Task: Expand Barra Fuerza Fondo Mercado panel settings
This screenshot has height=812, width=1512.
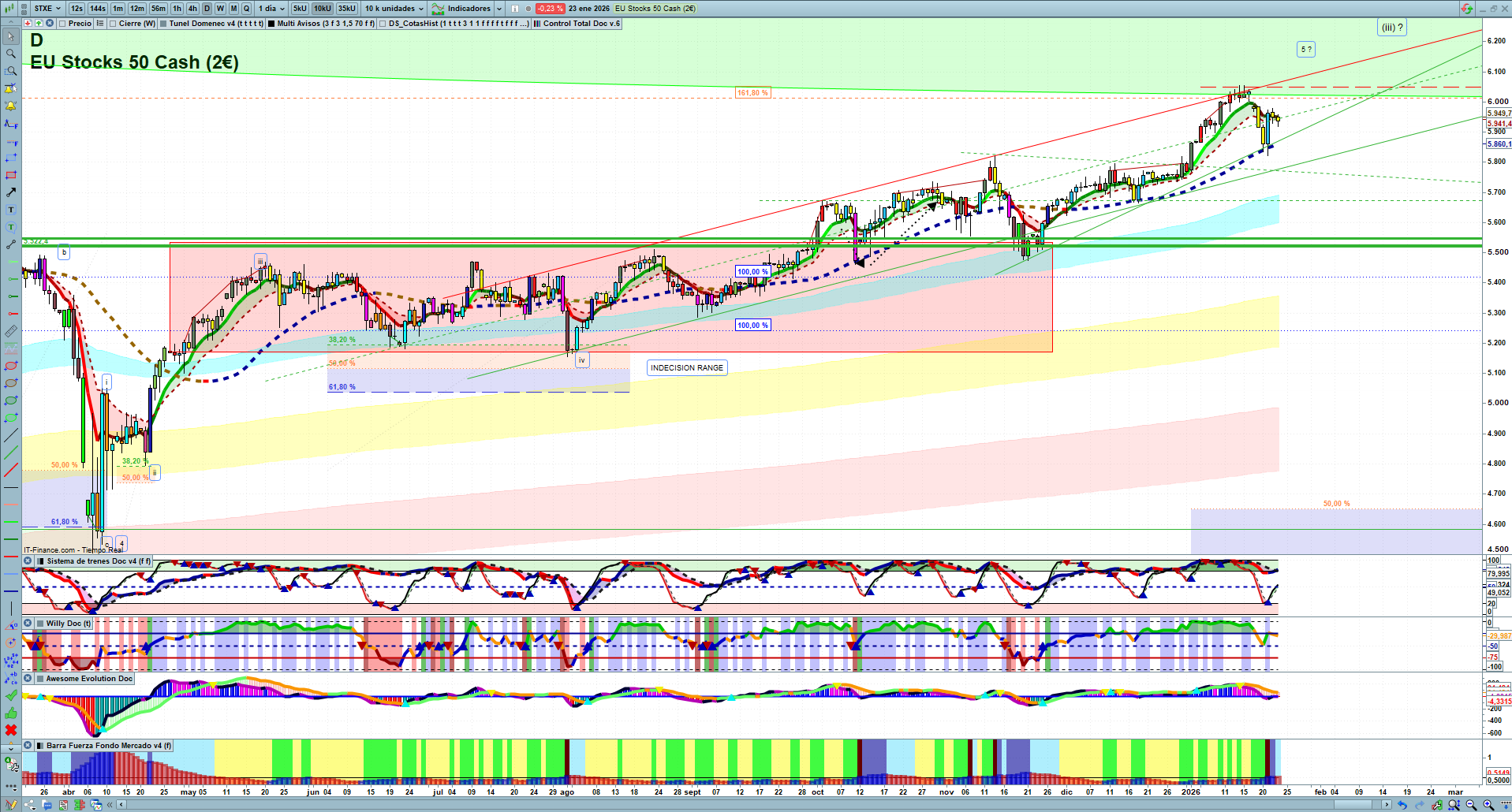Action: tap(28, 746)
